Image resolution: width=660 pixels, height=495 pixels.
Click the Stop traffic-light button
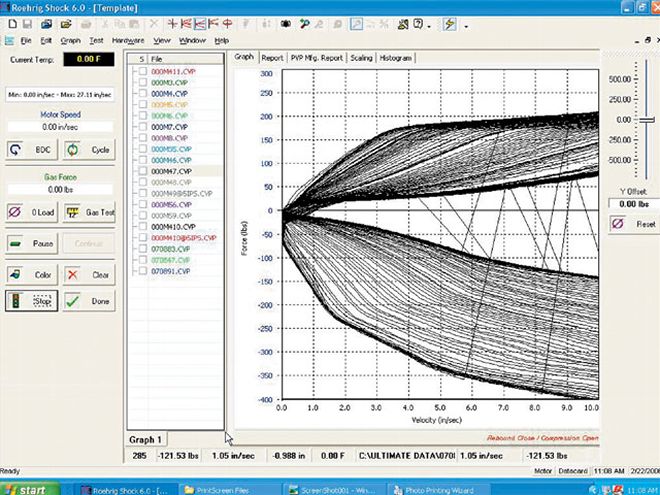[32, 301]
